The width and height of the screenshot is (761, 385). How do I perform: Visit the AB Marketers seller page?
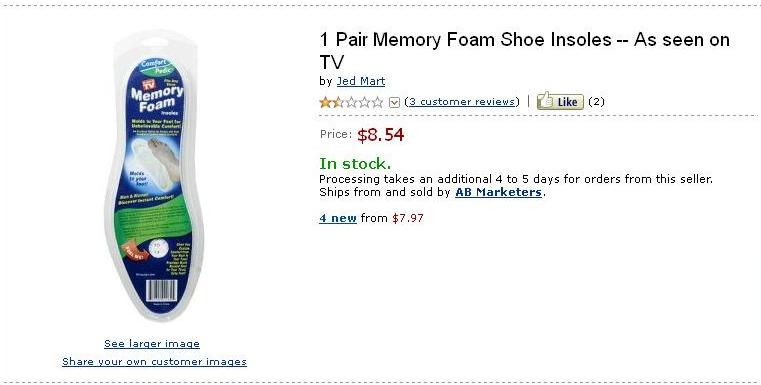498,192
